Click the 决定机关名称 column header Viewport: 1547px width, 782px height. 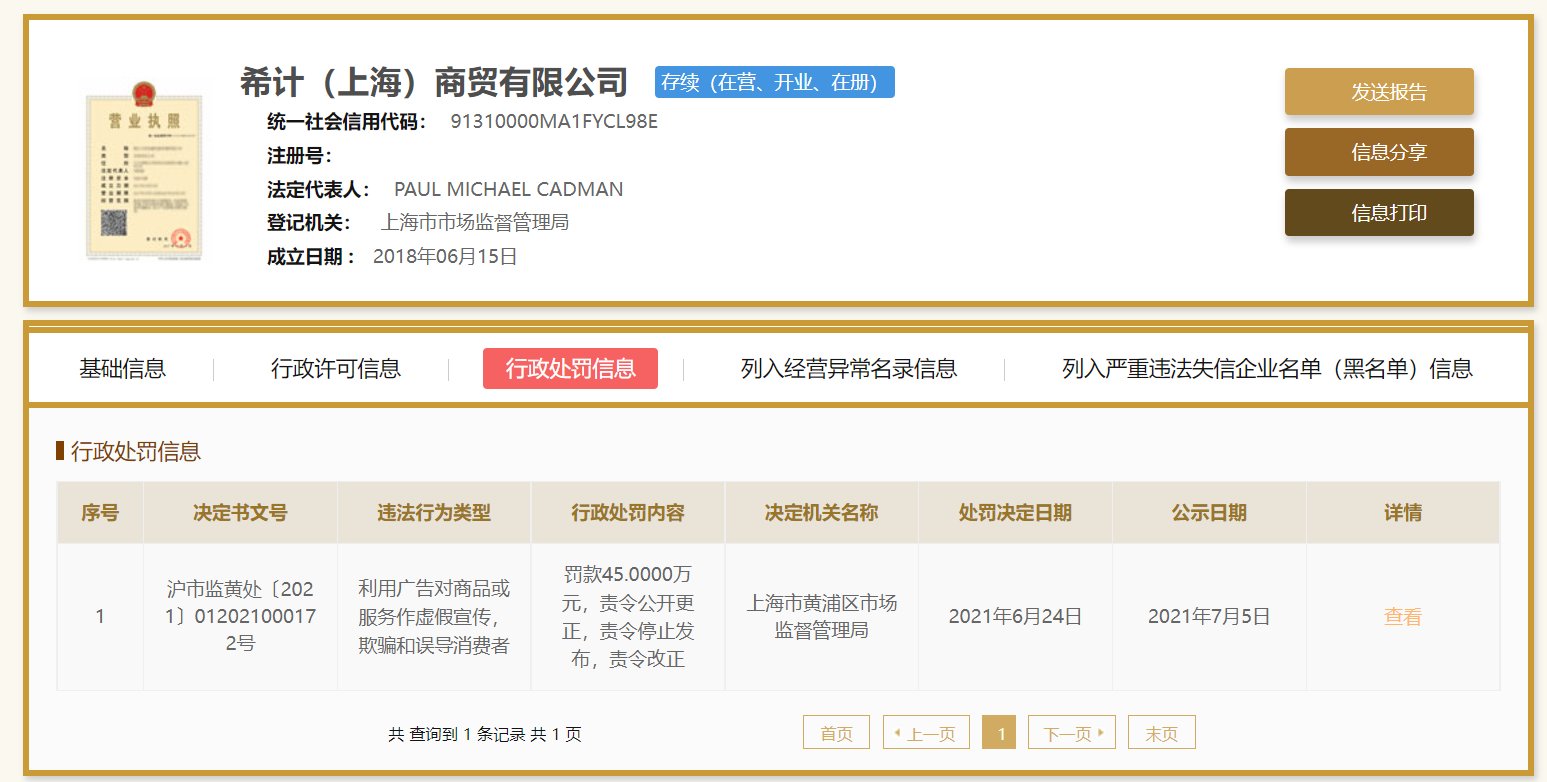pos(822,513)
